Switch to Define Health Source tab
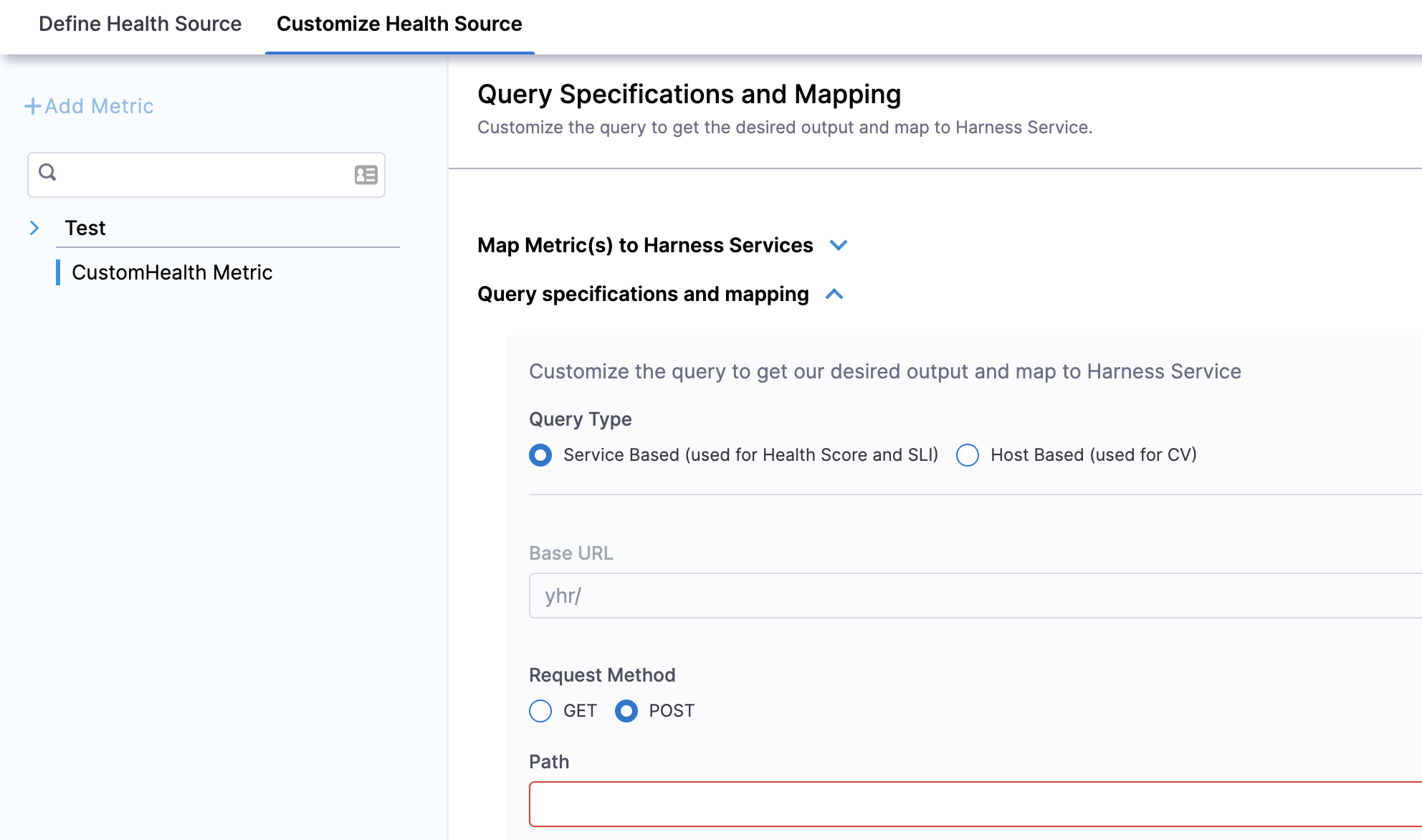This screenshot has width=1422, height=840. point(140,24)
